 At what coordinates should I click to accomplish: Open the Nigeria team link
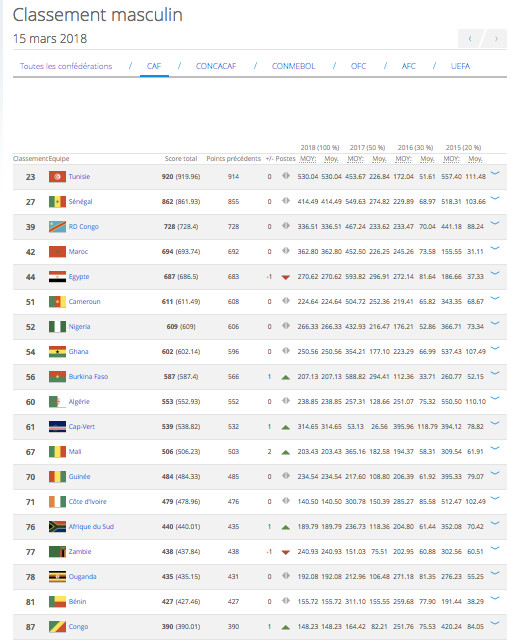coord(79,326)
